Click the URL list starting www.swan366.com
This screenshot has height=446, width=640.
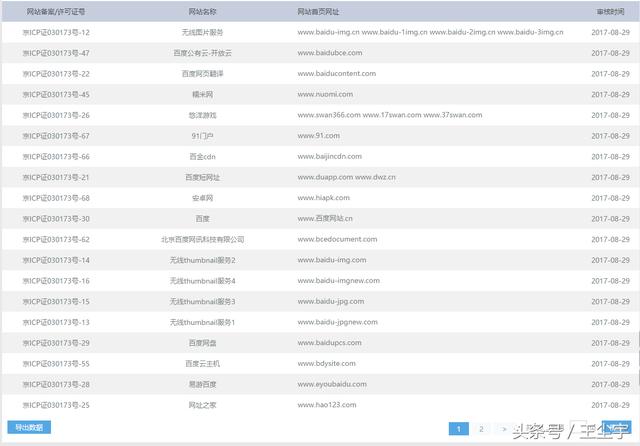coord(390,115)
